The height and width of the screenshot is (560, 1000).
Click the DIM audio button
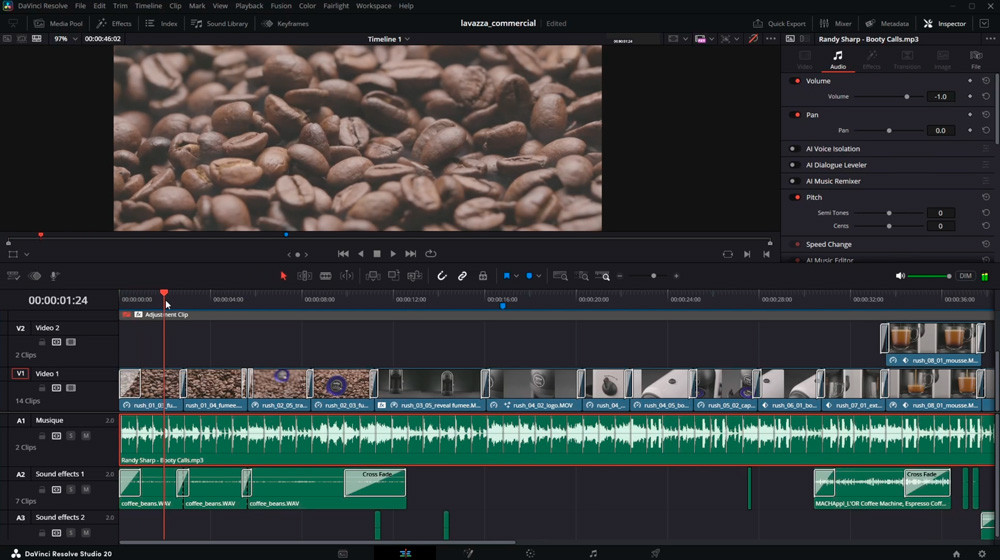coord(966,276)
